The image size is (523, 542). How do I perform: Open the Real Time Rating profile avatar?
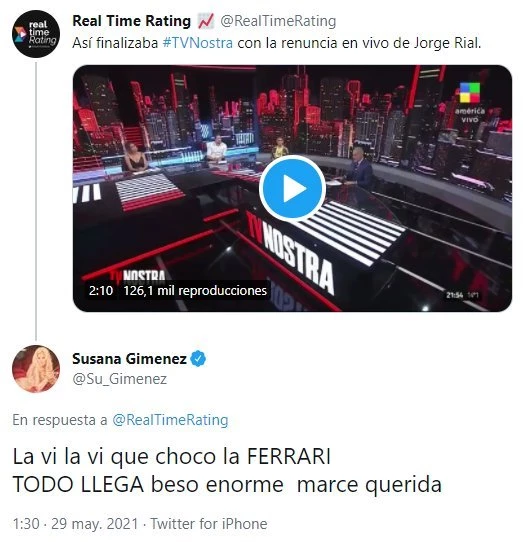36,34
